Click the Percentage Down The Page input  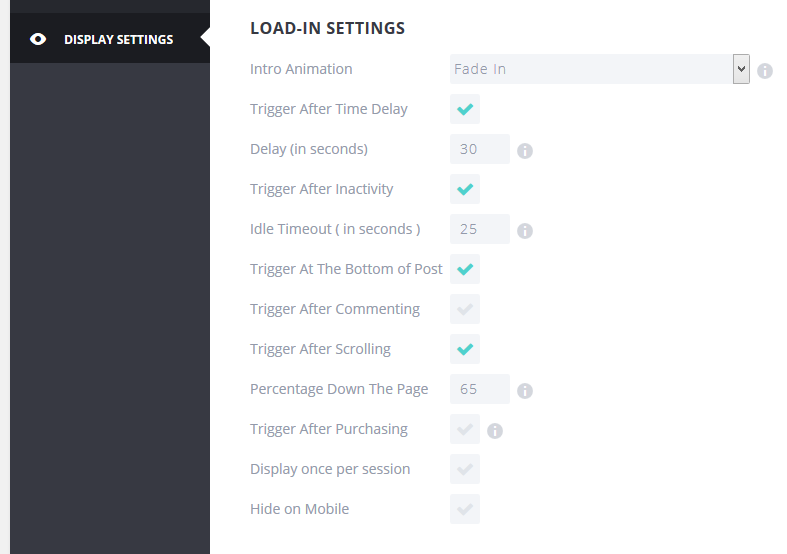click(x=480, y=389)
